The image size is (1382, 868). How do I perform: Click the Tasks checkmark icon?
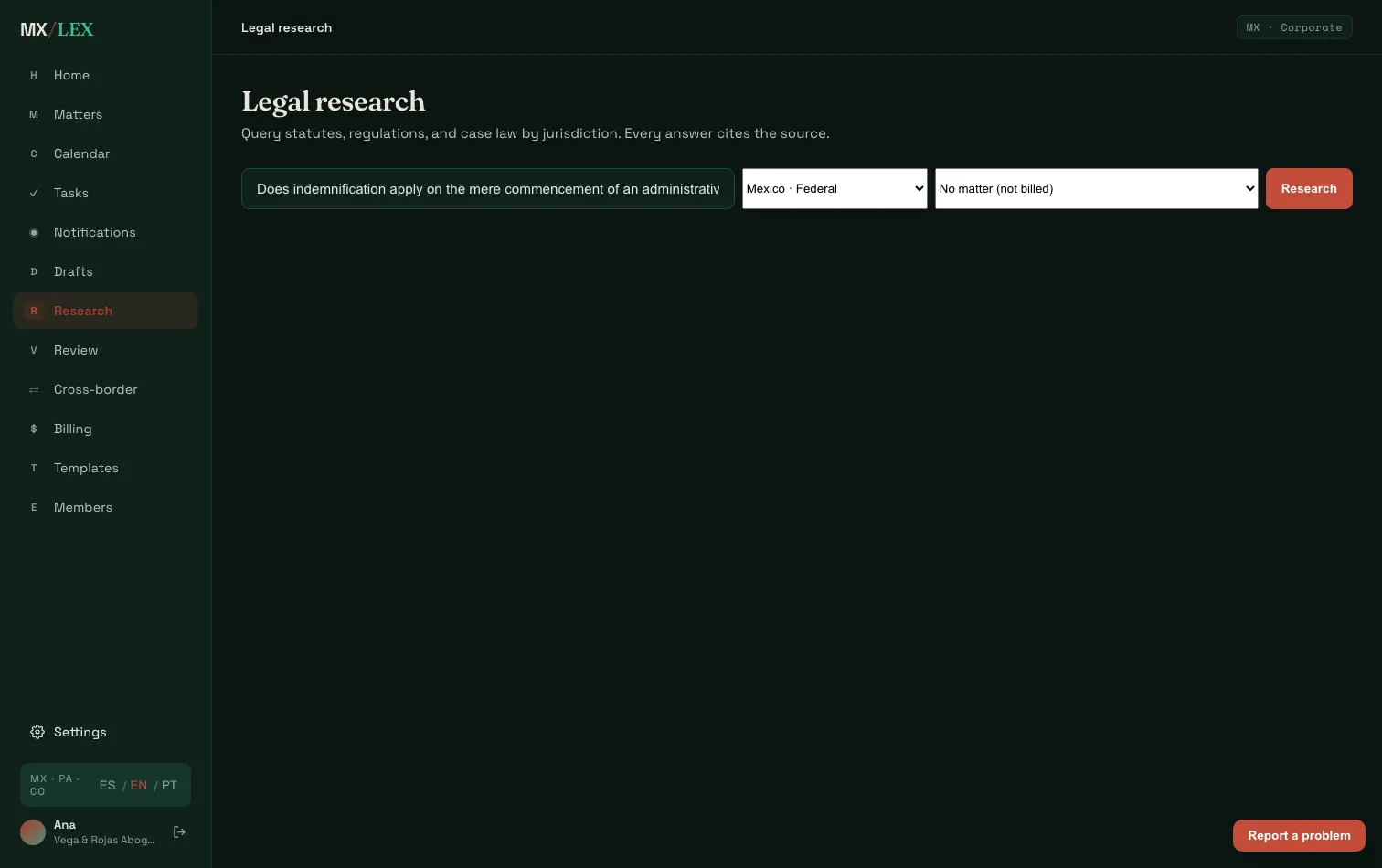click(34, 193)
